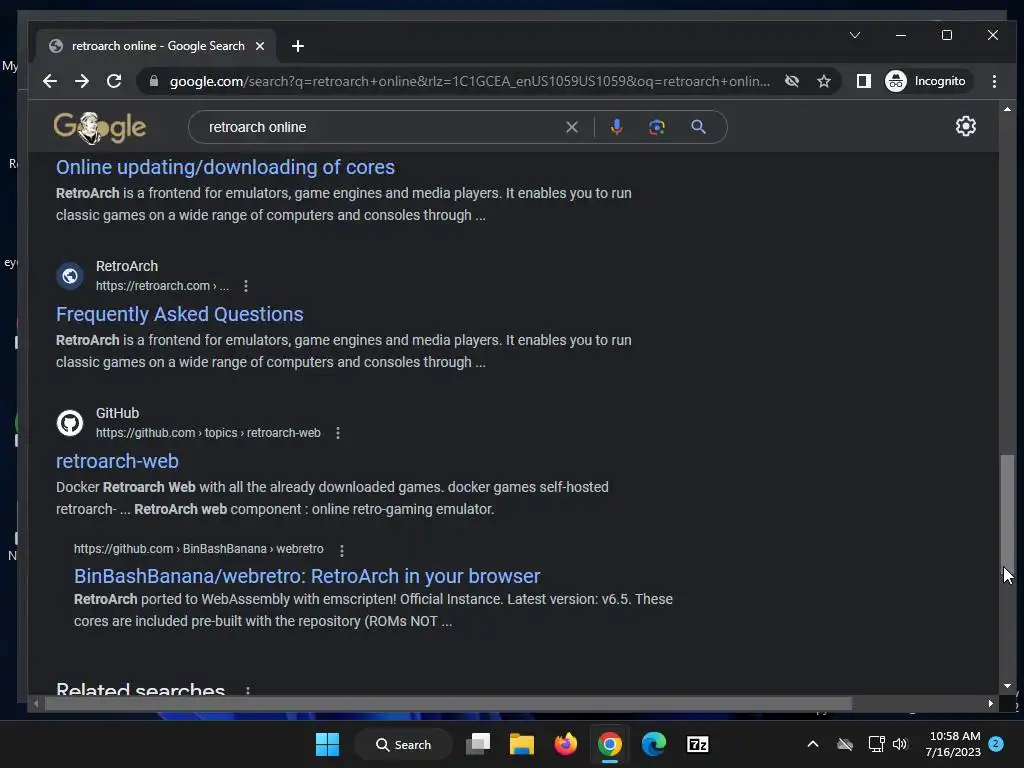Screen dimensions: 1024x768
Task: Click github.com topics retroarch-web URL
Action: point(208,433)
